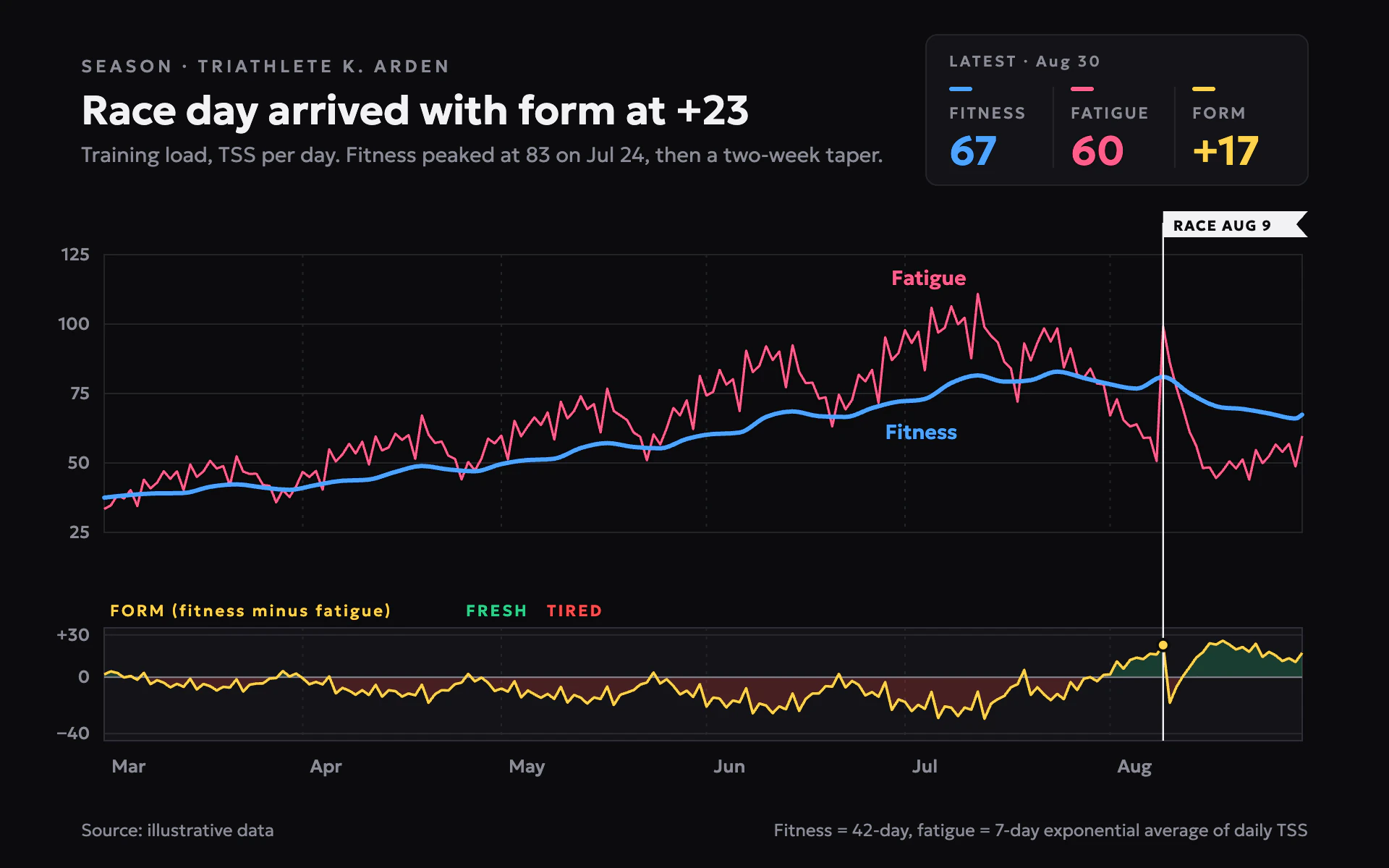Click the +30 form axis label
Image resolution: width=1389 pixels, height=868 pixels.
point(73,635)
